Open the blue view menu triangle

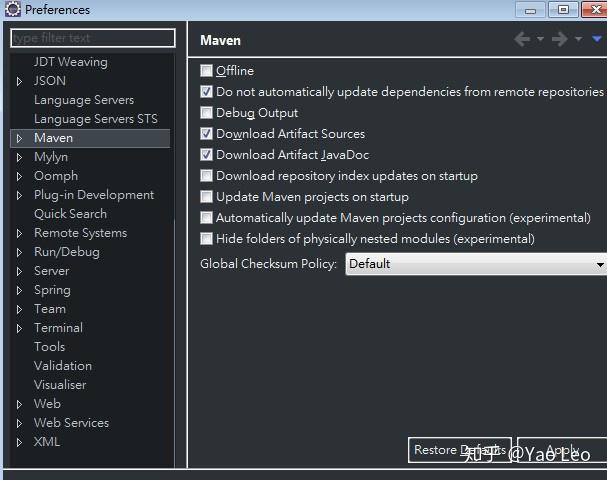click(597, 39)
